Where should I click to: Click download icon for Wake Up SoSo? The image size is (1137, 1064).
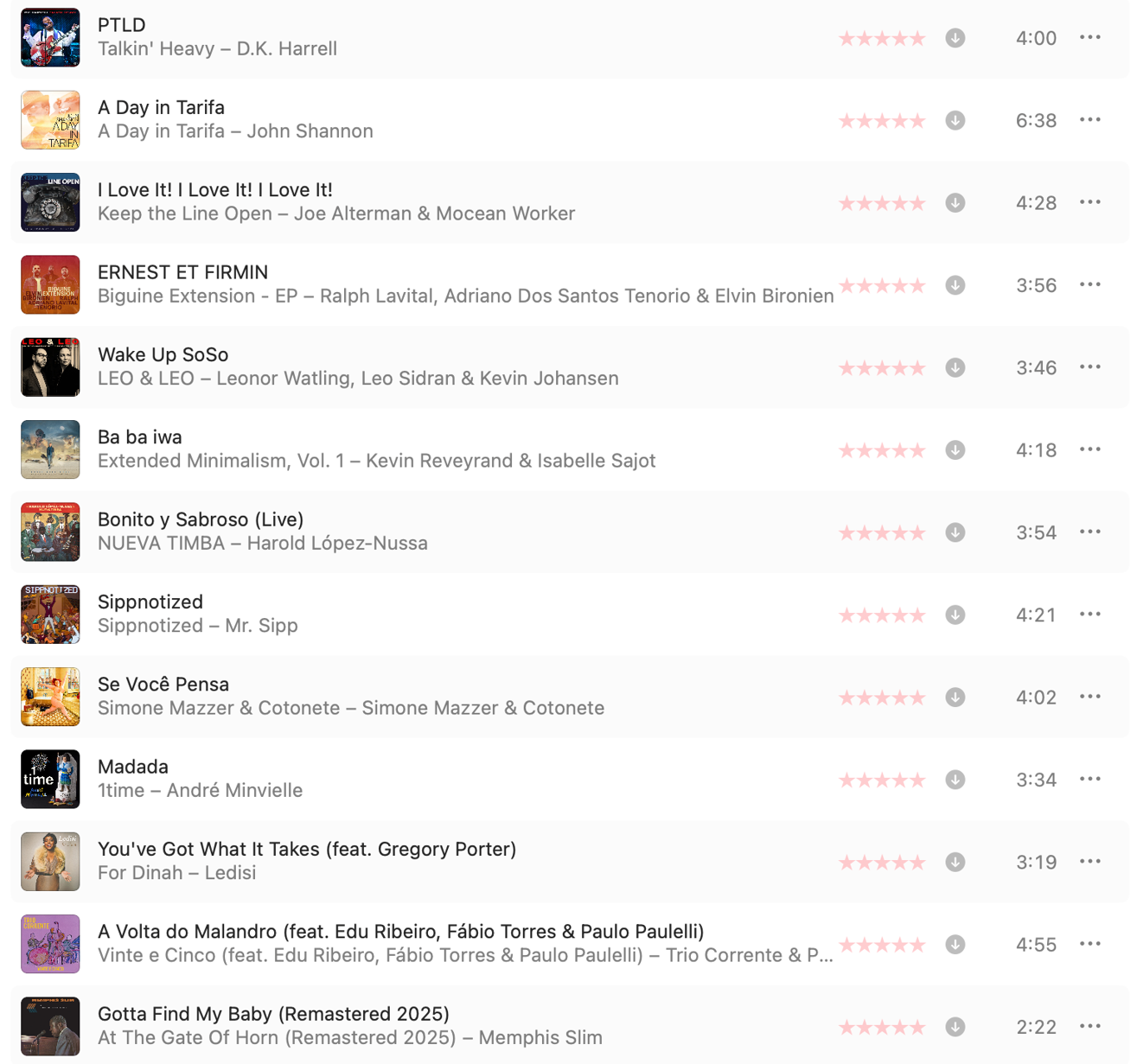pyautogui.click(x=955, y=367)
